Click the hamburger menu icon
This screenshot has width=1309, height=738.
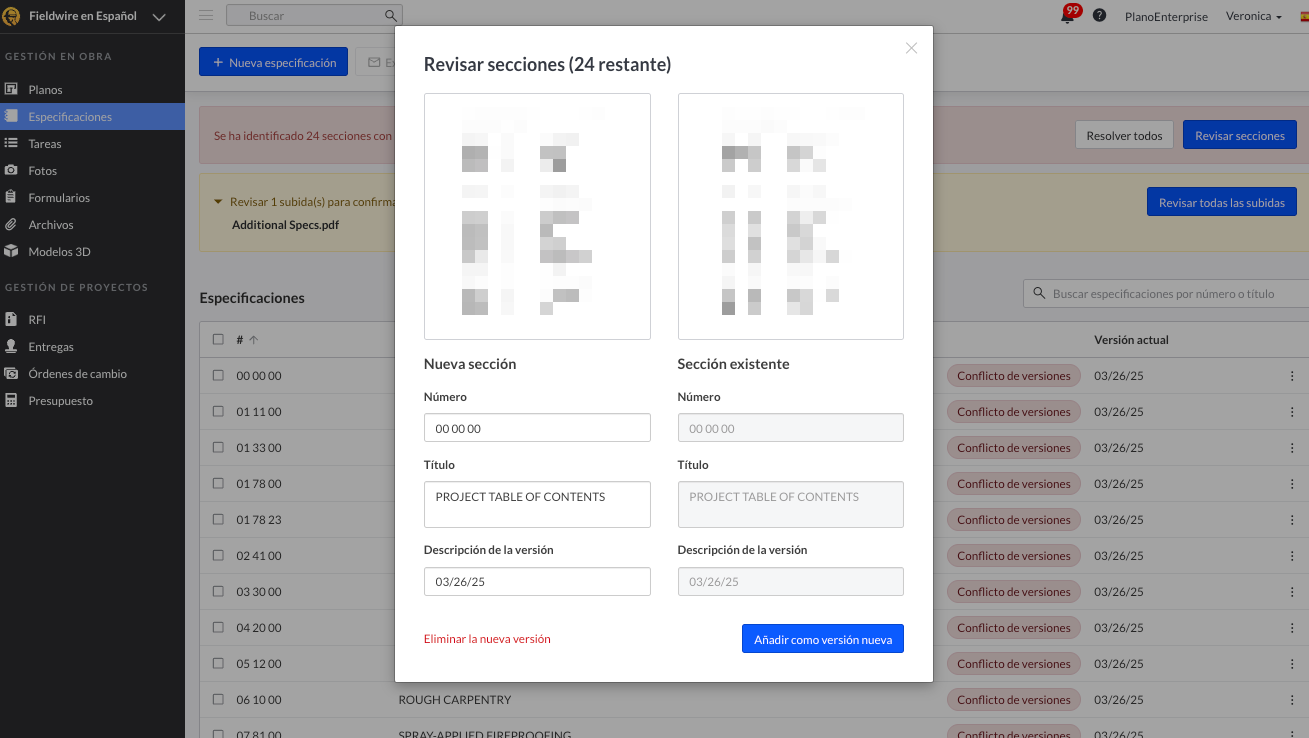click(206, 15)
